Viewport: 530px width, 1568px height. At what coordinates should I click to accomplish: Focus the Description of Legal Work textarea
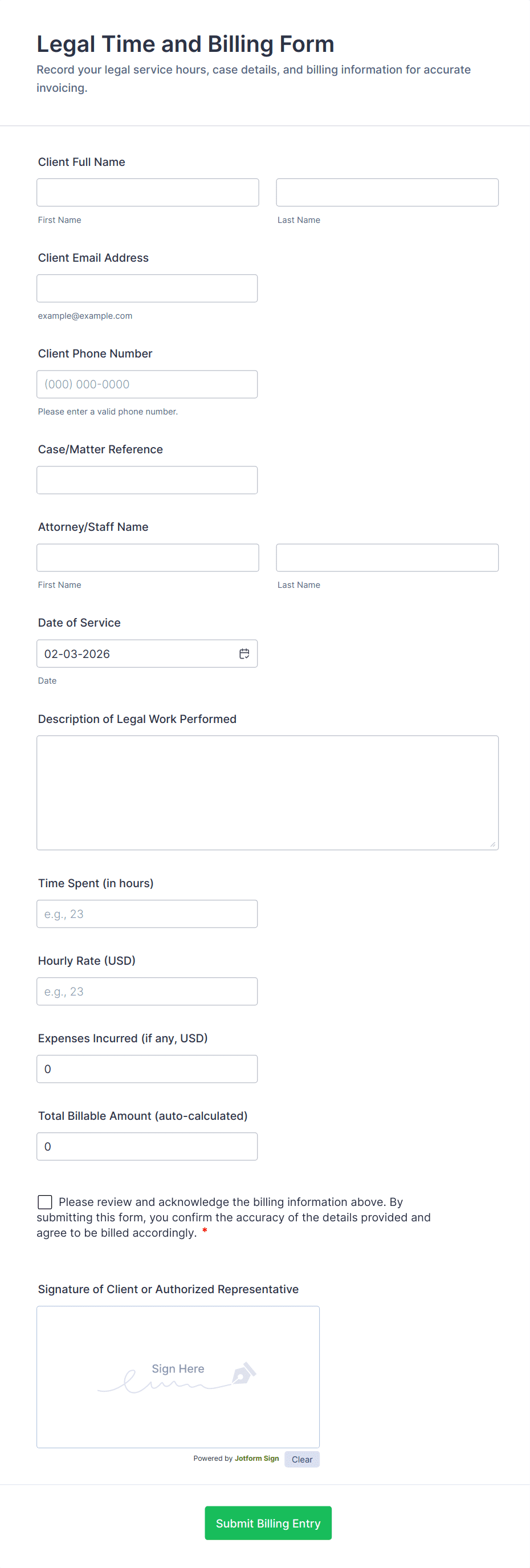tap(268, 793)
